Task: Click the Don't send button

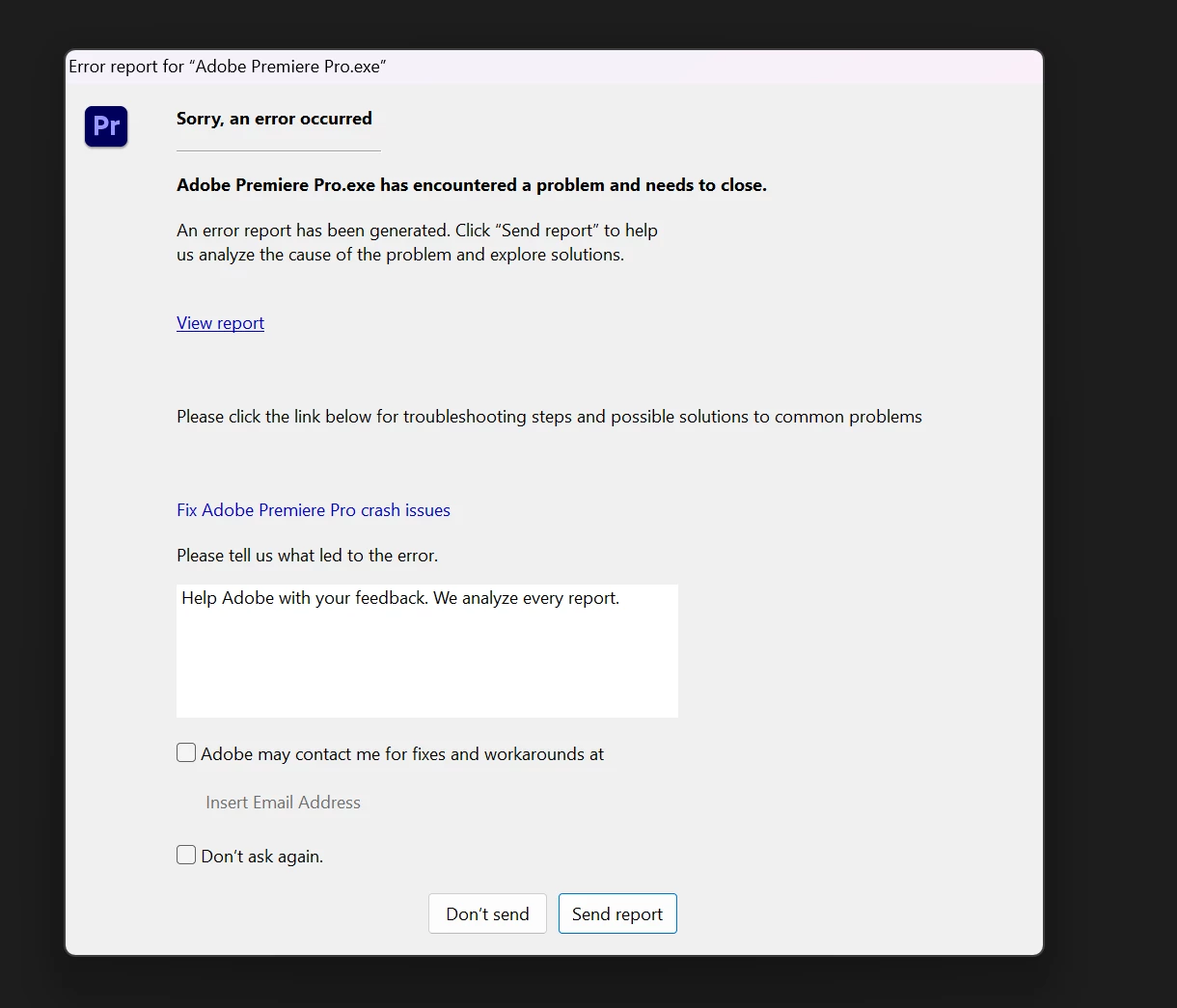Action: pos(487,913)
